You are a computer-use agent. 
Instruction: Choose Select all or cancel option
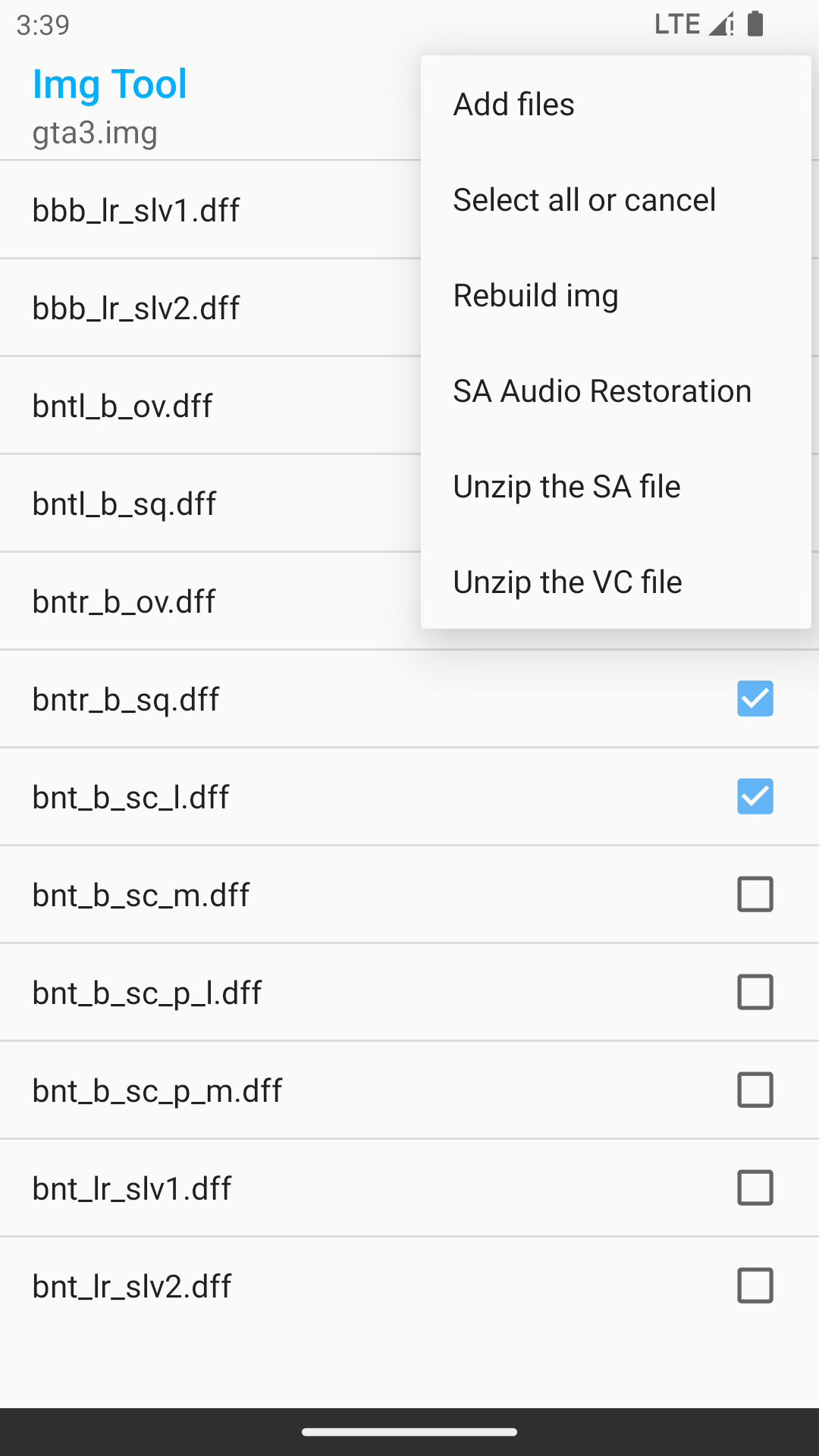pyautogui.click(x=584, y=200)
